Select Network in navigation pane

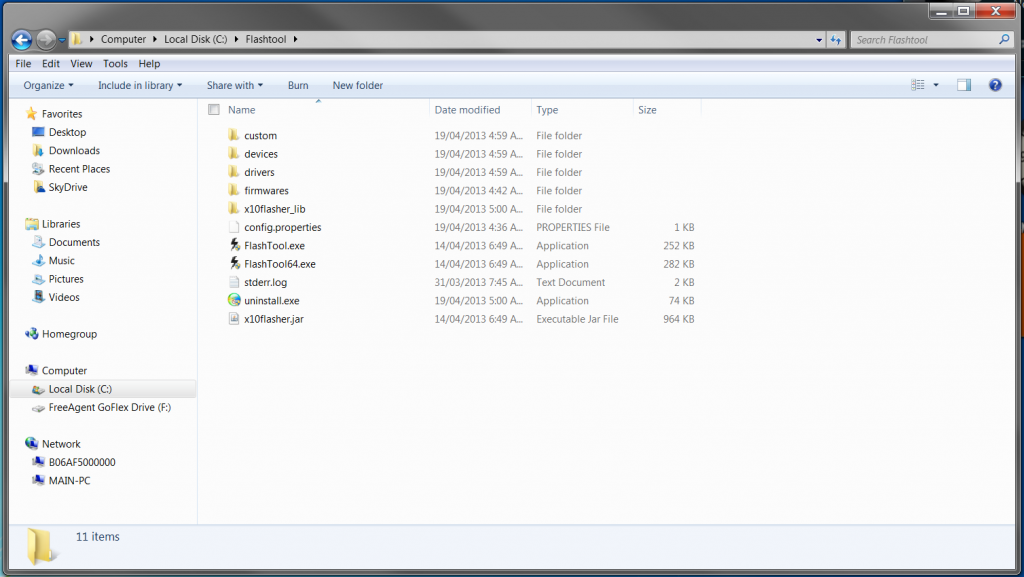pos(61,444)
